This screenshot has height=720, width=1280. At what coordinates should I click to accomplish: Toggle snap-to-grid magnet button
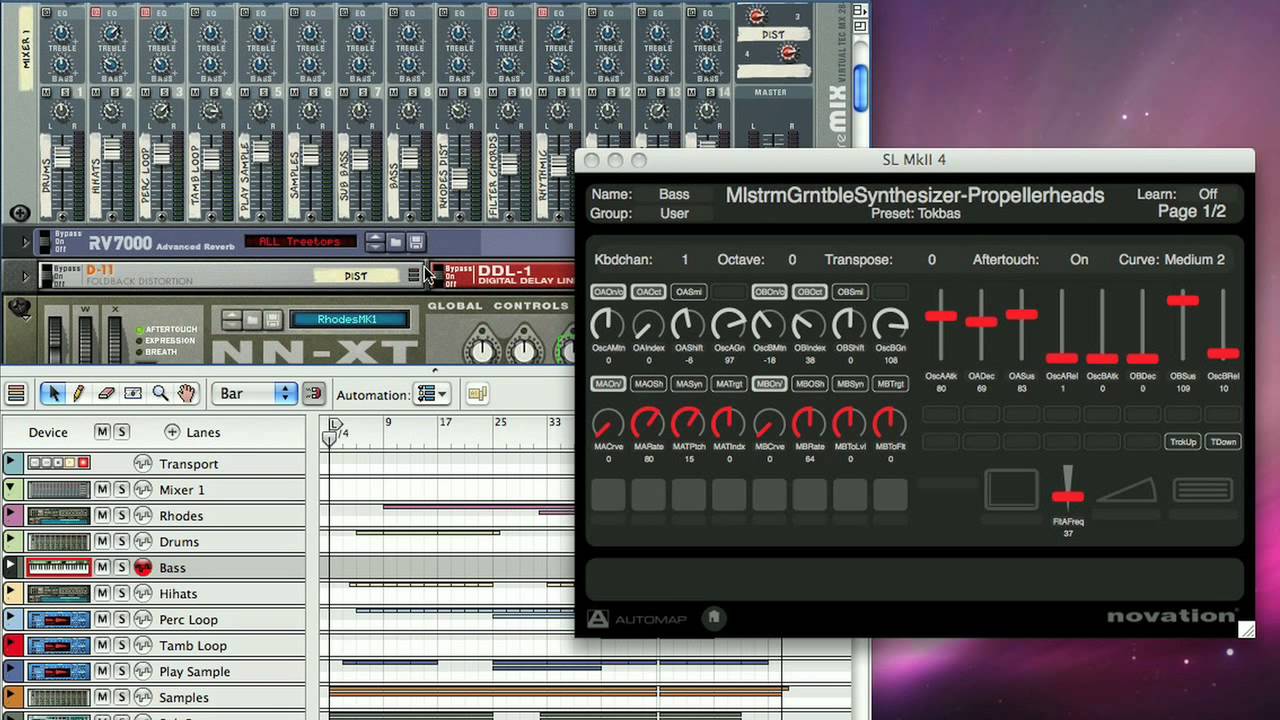pyautogui.click(x=314, y=394)
